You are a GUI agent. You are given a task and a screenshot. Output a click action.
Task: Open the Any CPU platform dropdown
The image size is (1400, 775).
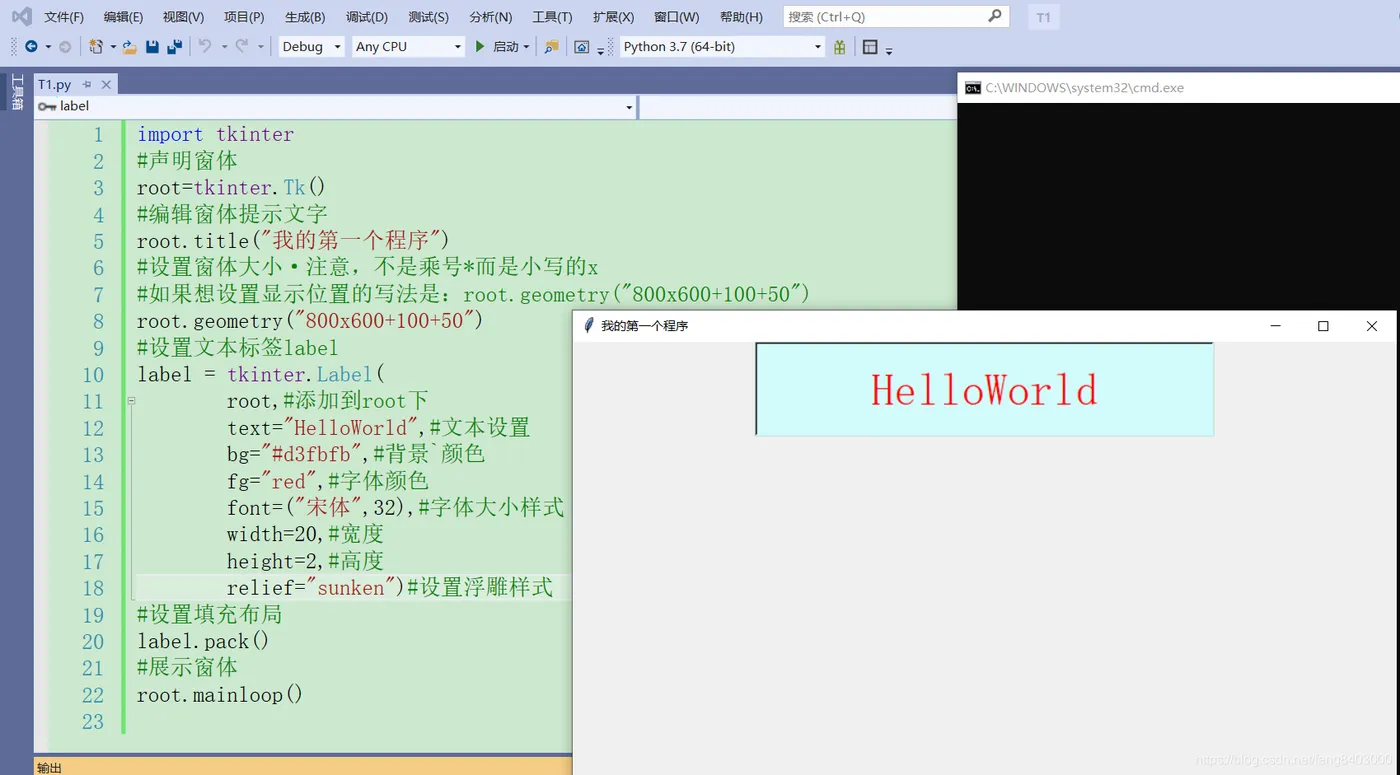408,47
